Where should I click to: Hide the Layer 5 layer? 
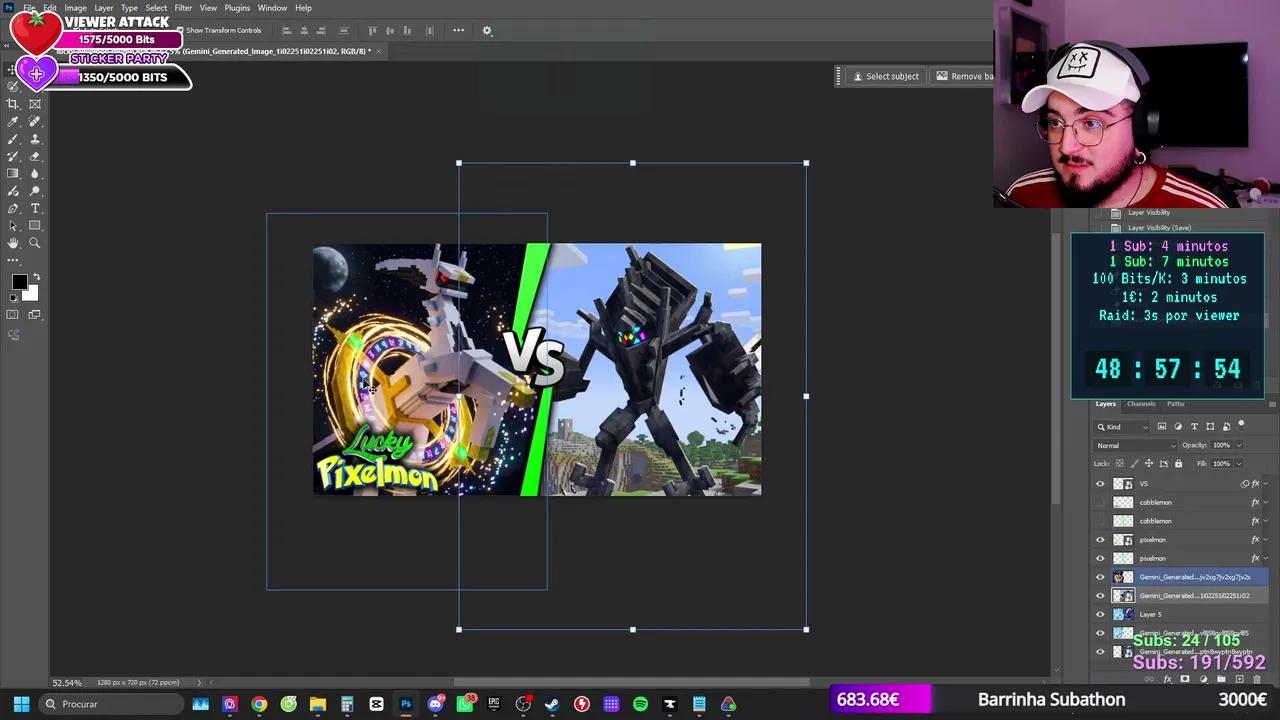pyautogui.click(x=1101, y=614)
